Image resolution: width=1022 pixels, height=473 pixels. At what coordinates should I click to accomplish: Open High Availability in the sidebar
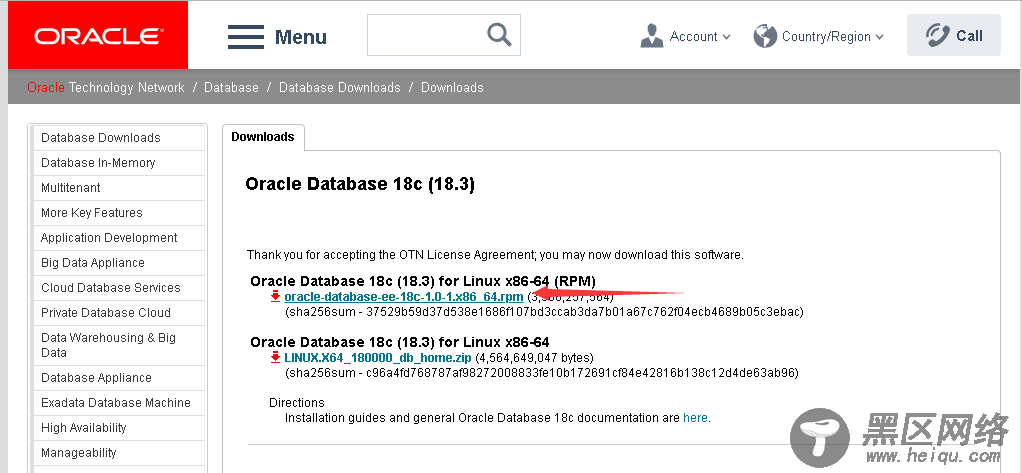click(x=119, y=427)
